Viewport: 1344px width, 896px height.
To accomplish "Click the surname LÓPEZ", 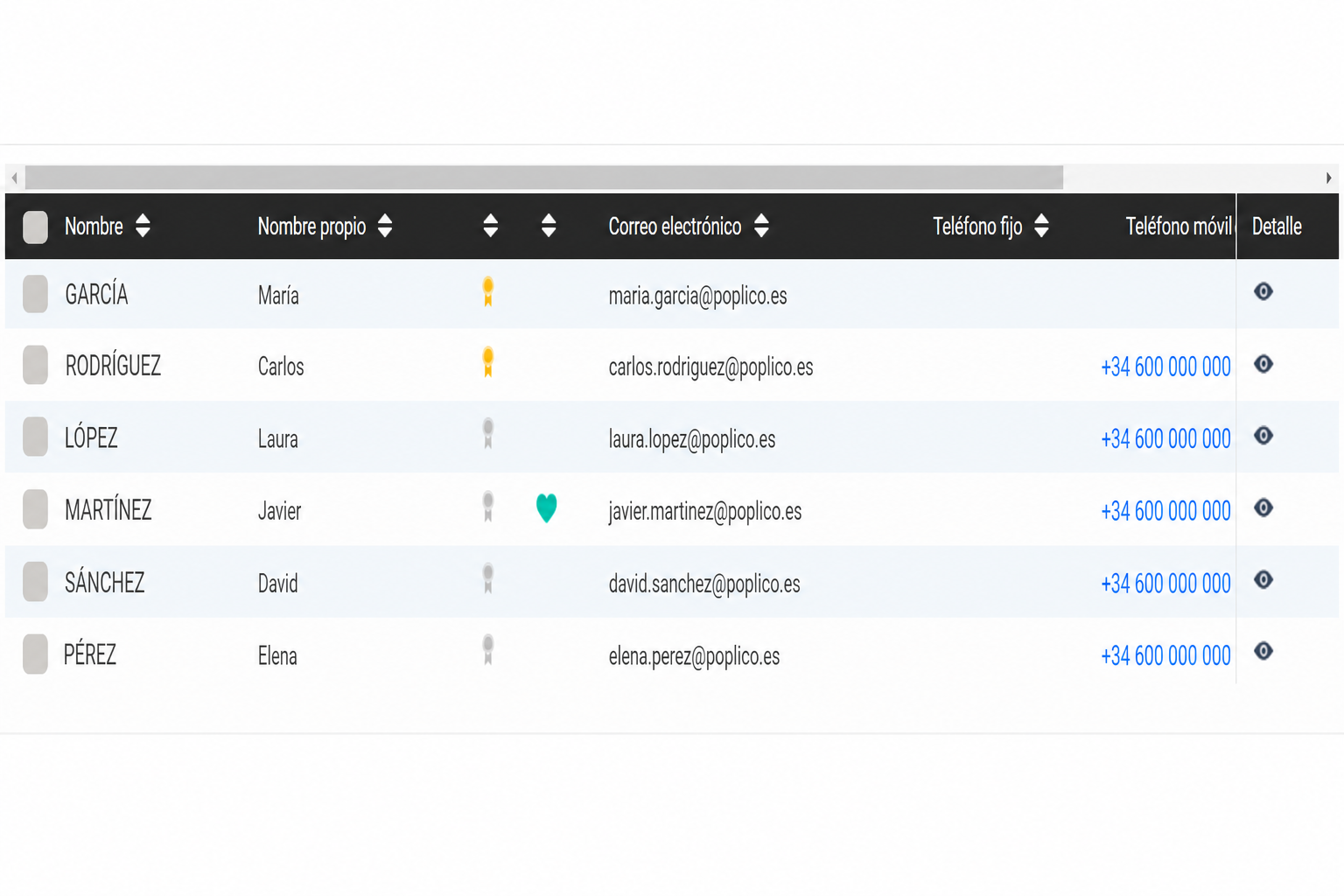I will coord(91,437).
